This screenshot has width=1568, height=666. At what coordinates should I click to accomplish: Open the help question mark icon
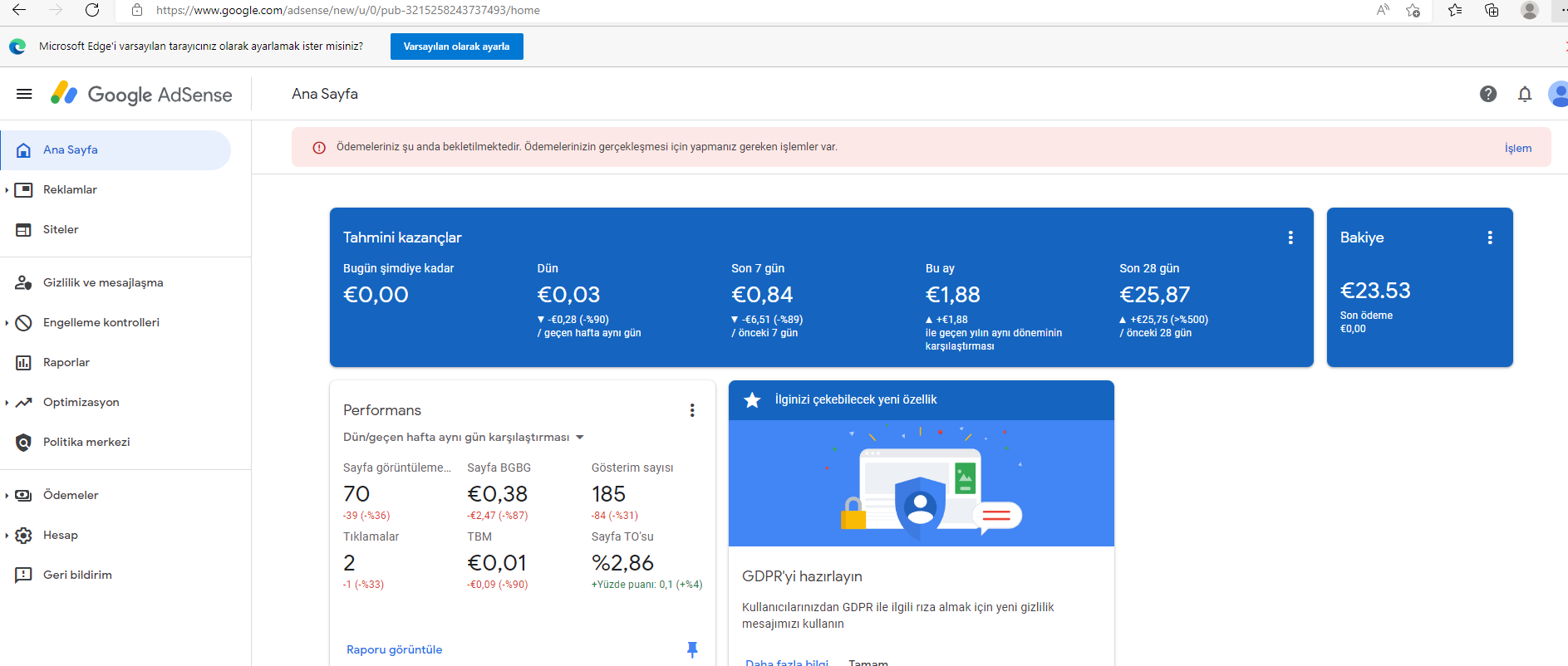click(x=1488, y=94)
